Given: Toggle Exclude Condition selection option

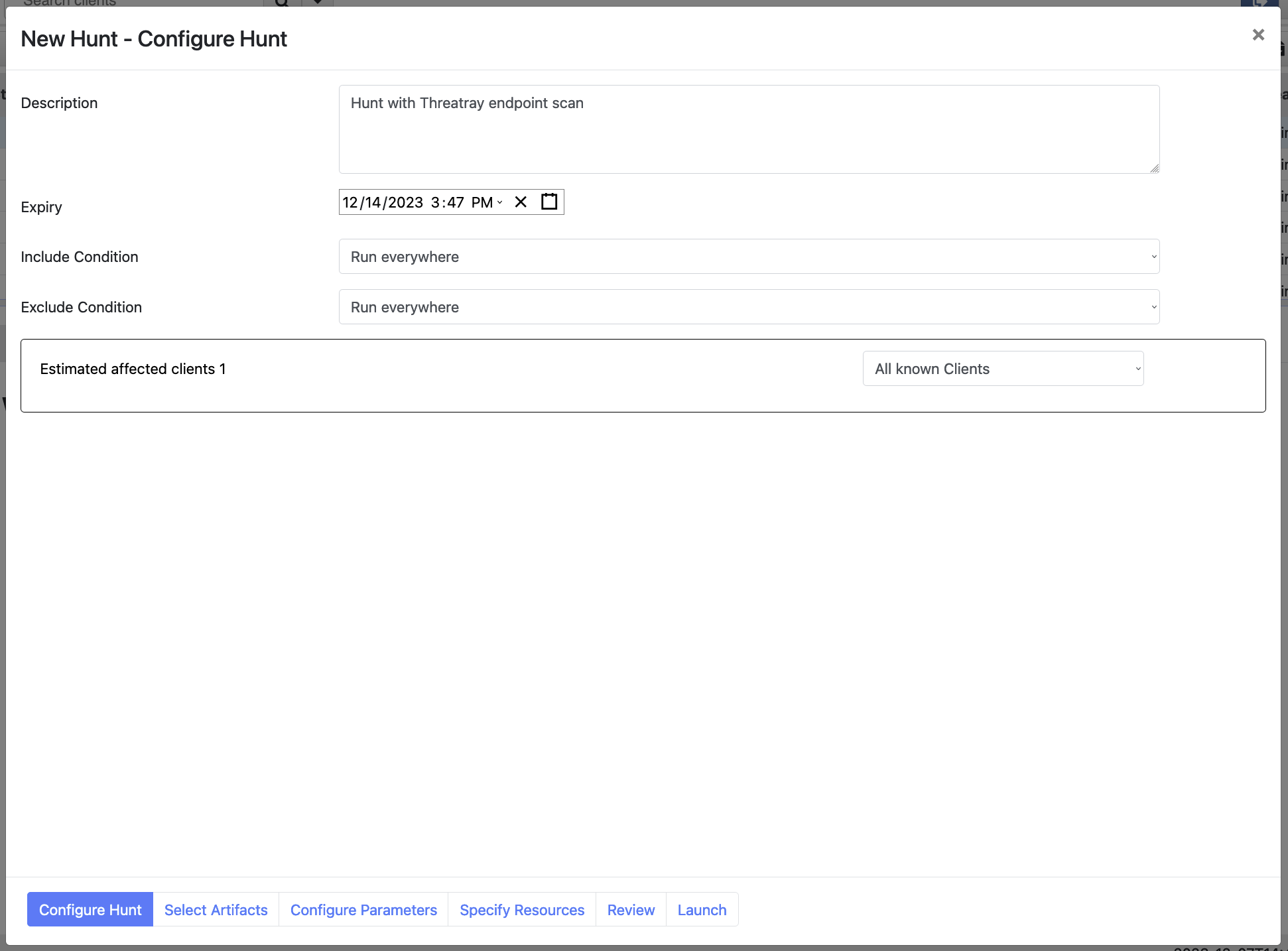Looking at the screenshot, I should click(x=1149, y=306).
